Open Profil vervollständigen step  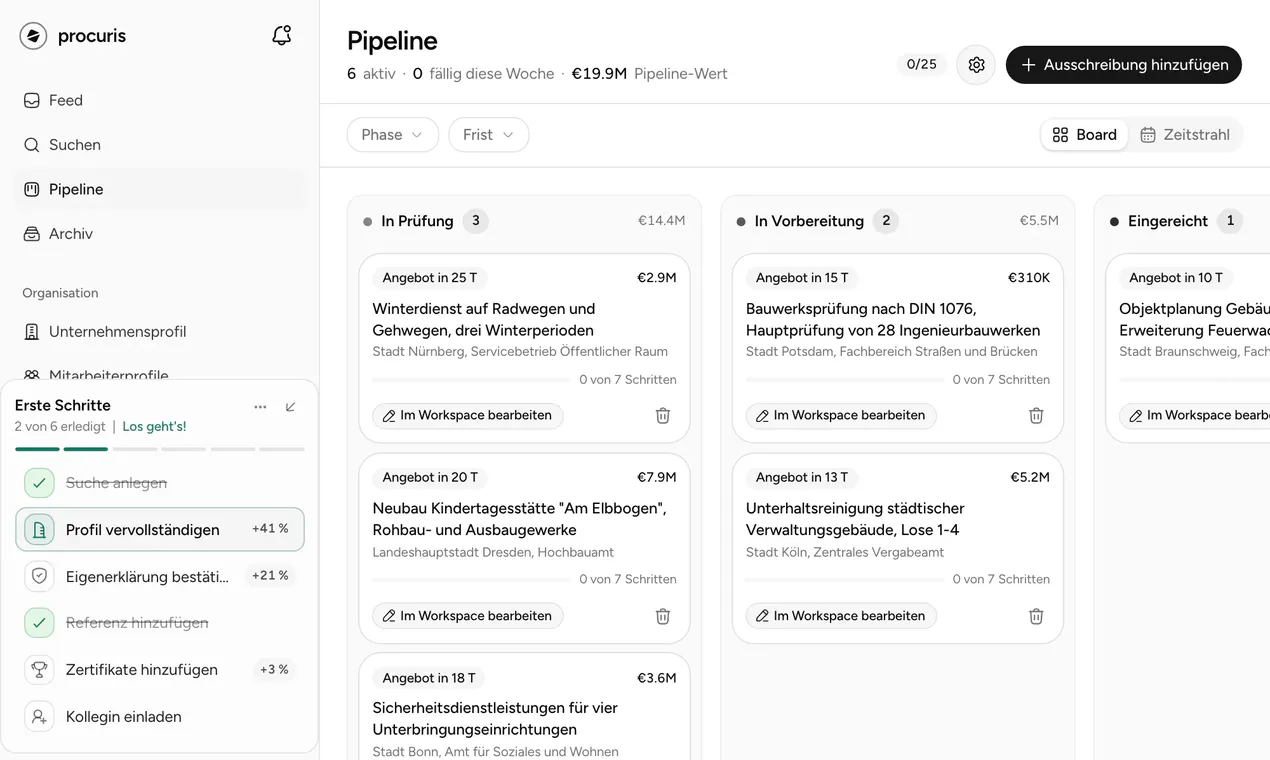(160, 530)
